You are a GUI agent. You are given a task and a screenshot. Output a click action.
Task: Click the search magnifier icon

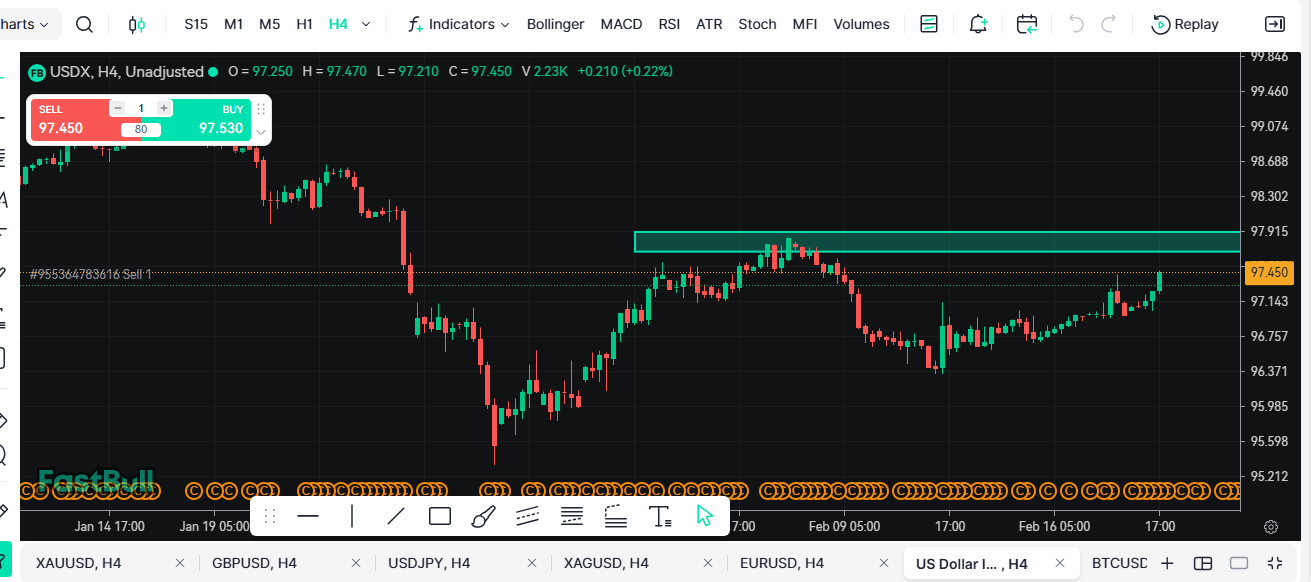coord(85,24)
